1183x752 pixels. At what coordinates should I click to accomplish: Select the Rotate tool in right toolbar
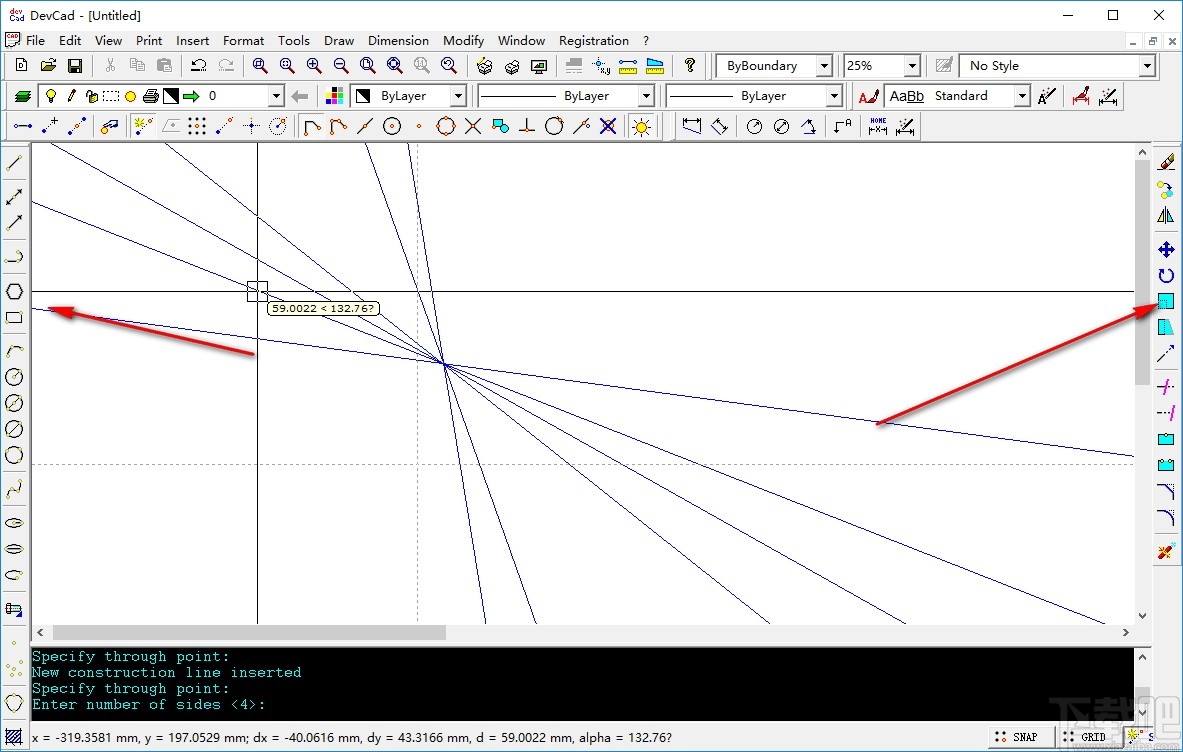coord(1165,275)
